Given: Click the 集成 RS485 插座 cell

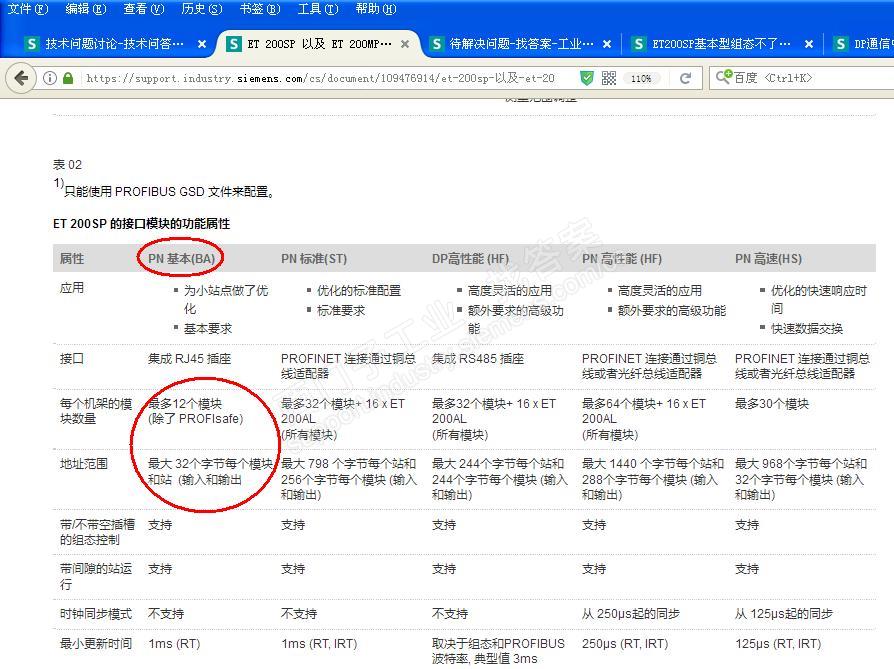Looking at the screenshot, I should coord(478,359).
